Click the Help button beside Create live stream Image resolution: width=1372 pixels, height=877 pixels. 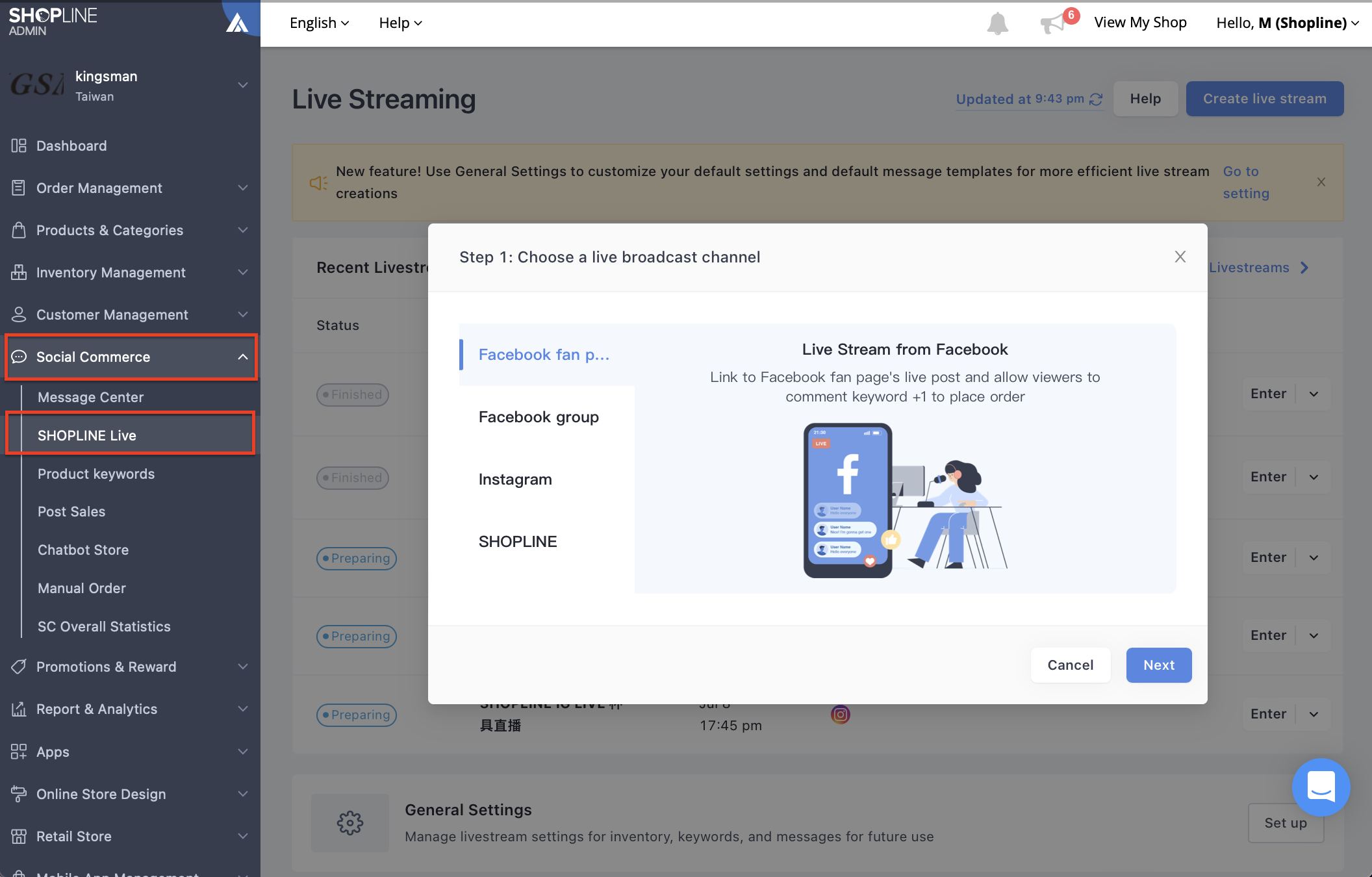[x=1145, y=99]
